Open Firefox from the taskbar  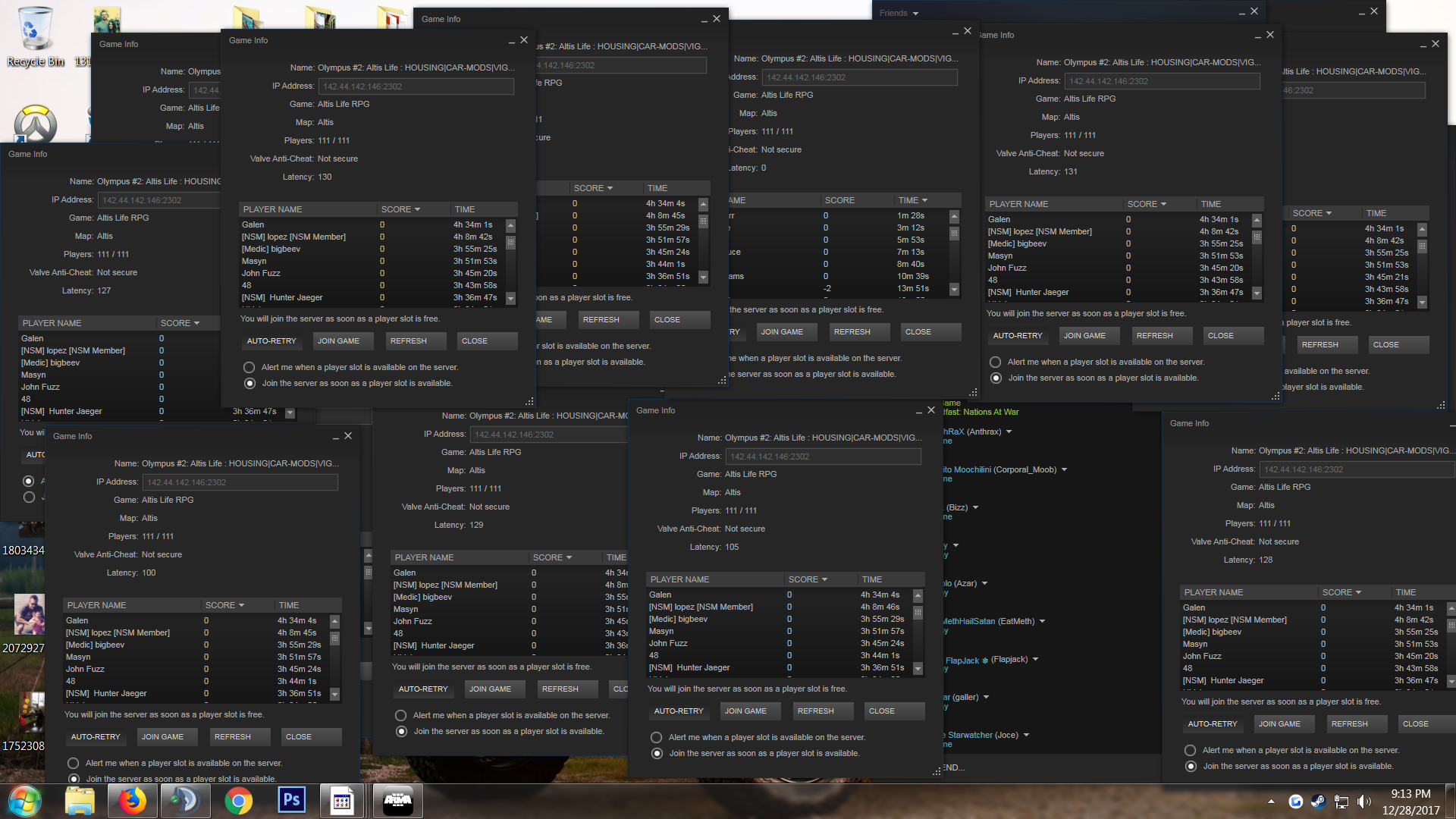133,801
